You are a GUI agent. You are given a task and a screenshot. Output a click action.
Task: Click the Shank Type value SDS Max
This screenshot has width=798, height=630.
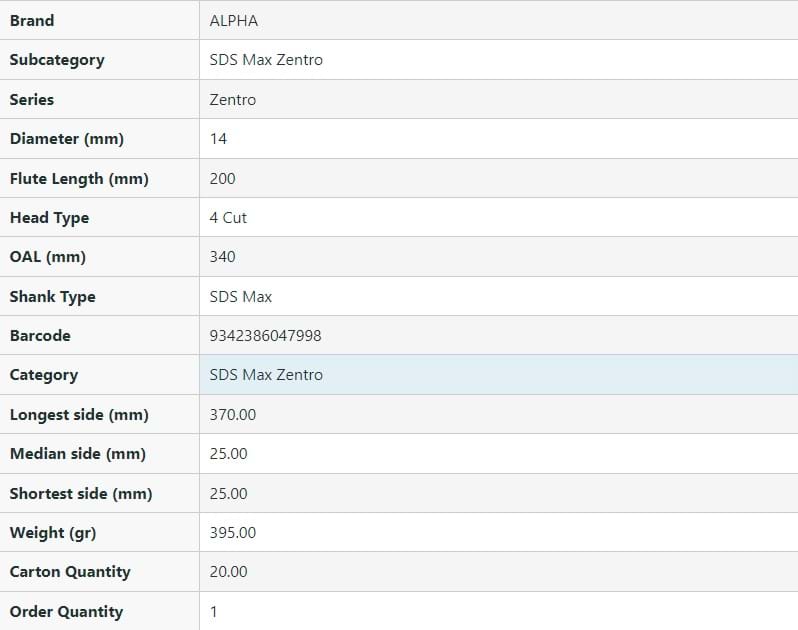(240, 296)
